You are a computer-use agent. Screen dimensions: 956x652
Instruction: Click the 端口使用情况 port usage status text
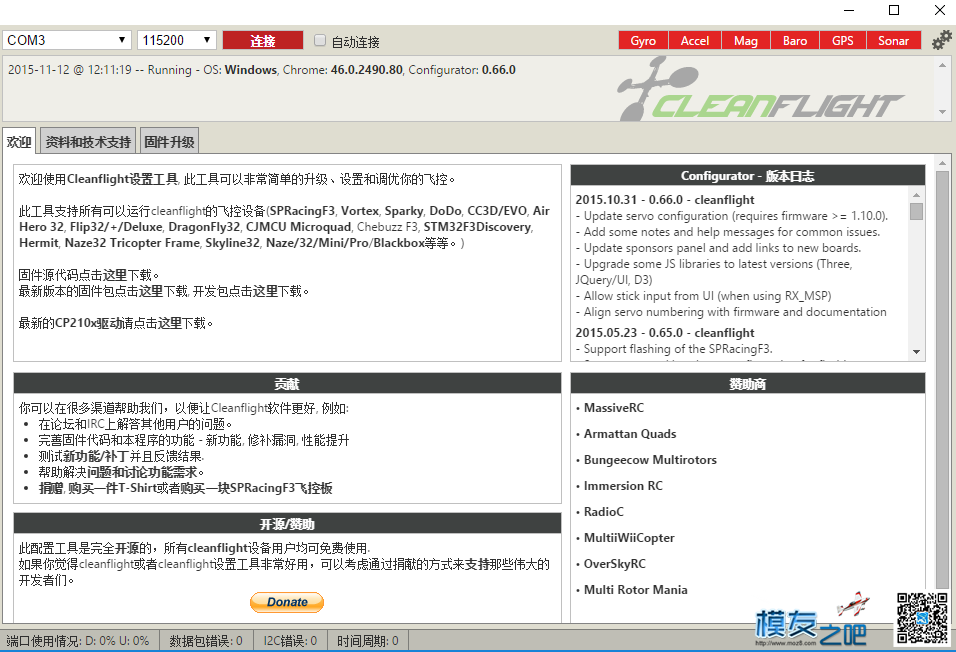coord(78,640)
